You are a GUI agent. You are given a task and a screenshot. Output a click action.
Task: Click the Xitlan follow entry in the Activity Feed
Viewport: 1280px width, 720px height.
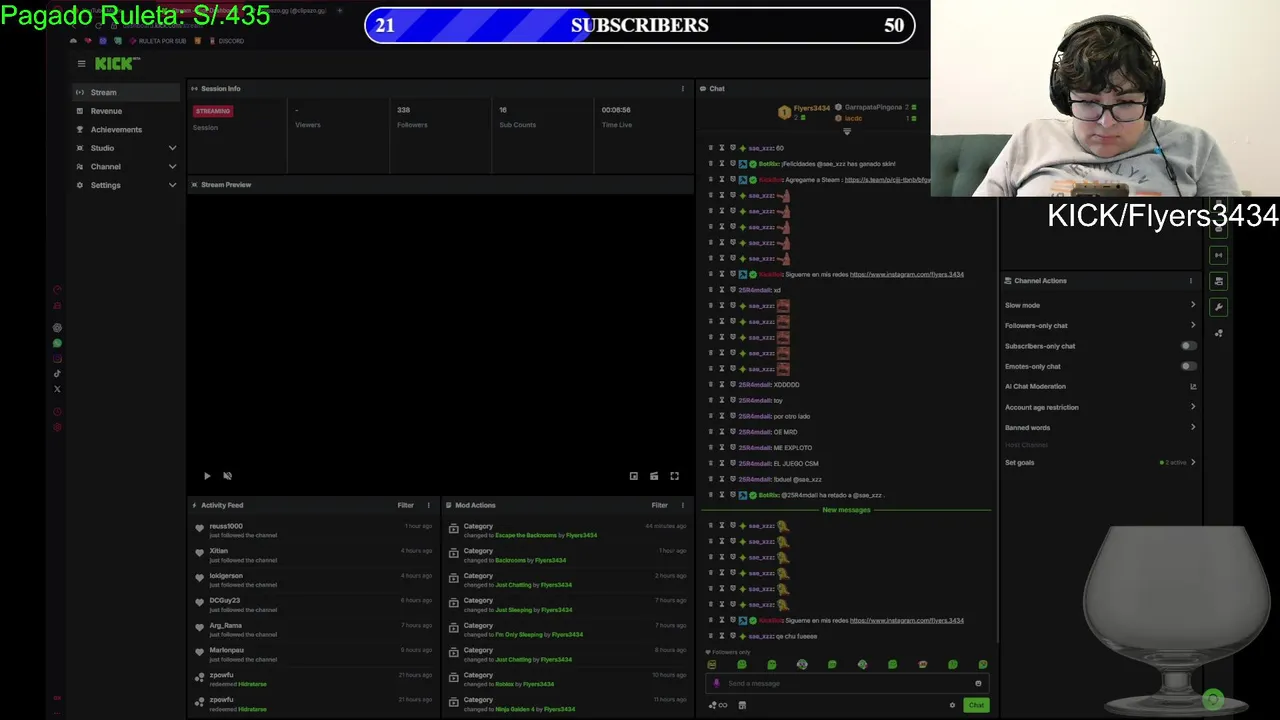click(x=313, y=555)
